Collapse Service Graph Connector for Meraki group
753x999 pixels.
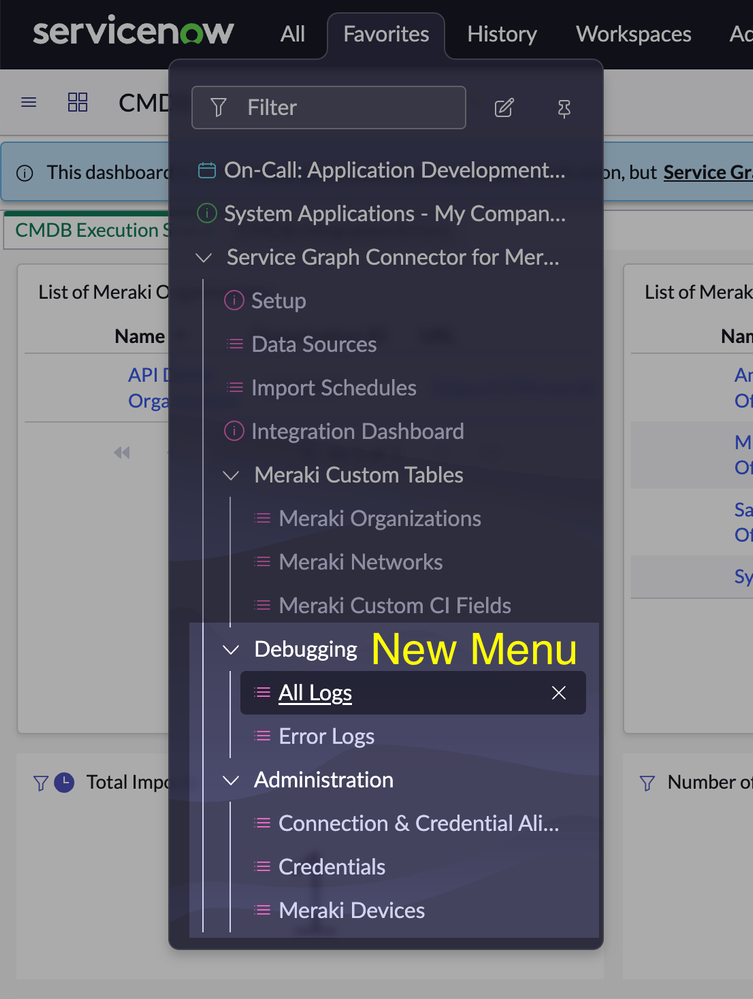pos(204,257)
